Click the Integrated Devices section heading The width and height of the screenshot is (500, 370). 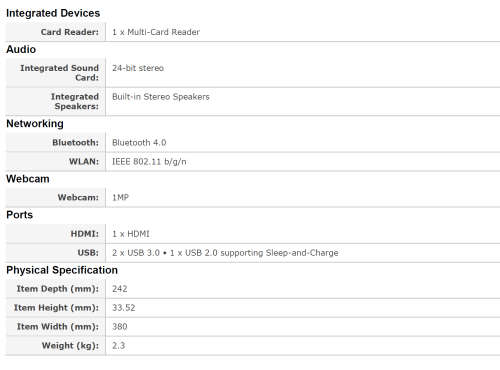(x=53, y=13)
